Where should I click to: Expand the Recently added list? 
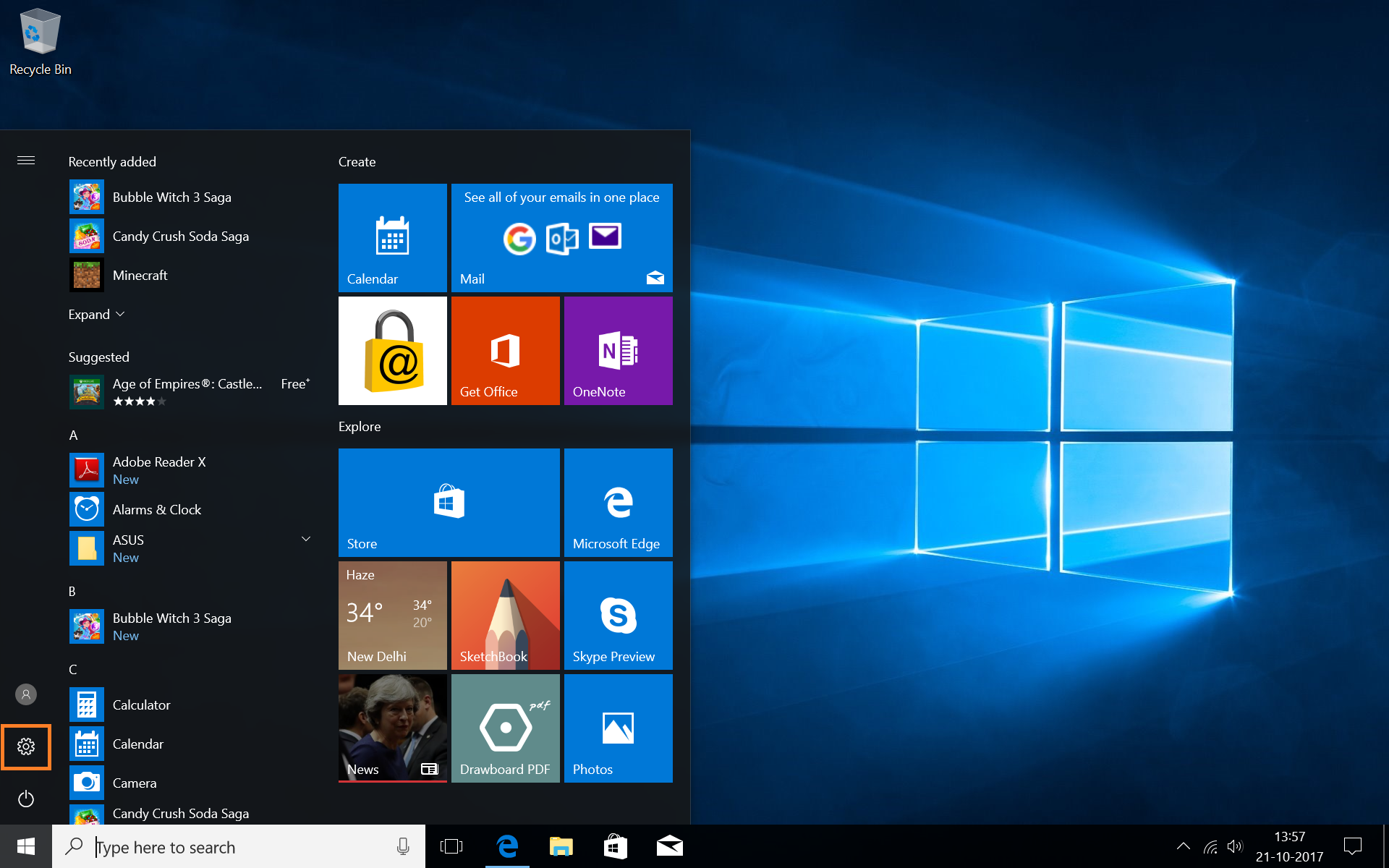click(x=96, y=314)
